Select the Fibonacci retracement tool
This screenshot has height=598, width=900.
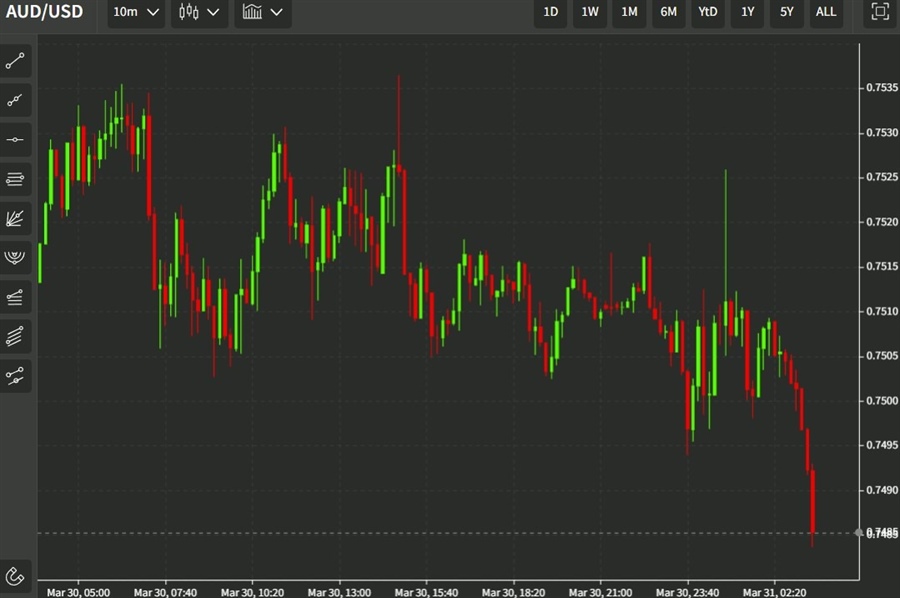coord(15,297)
